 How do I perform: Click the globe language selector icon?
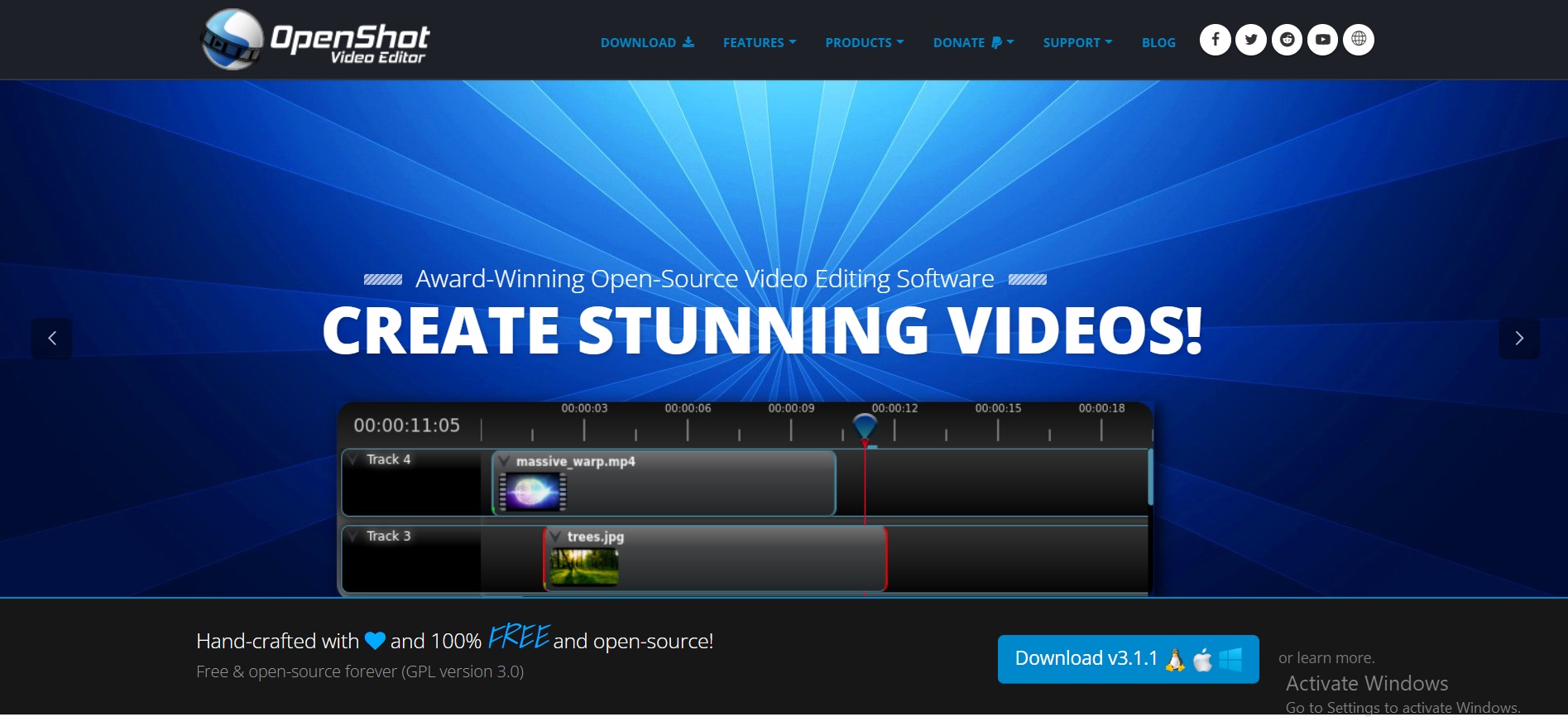(x=1359, y=40)
